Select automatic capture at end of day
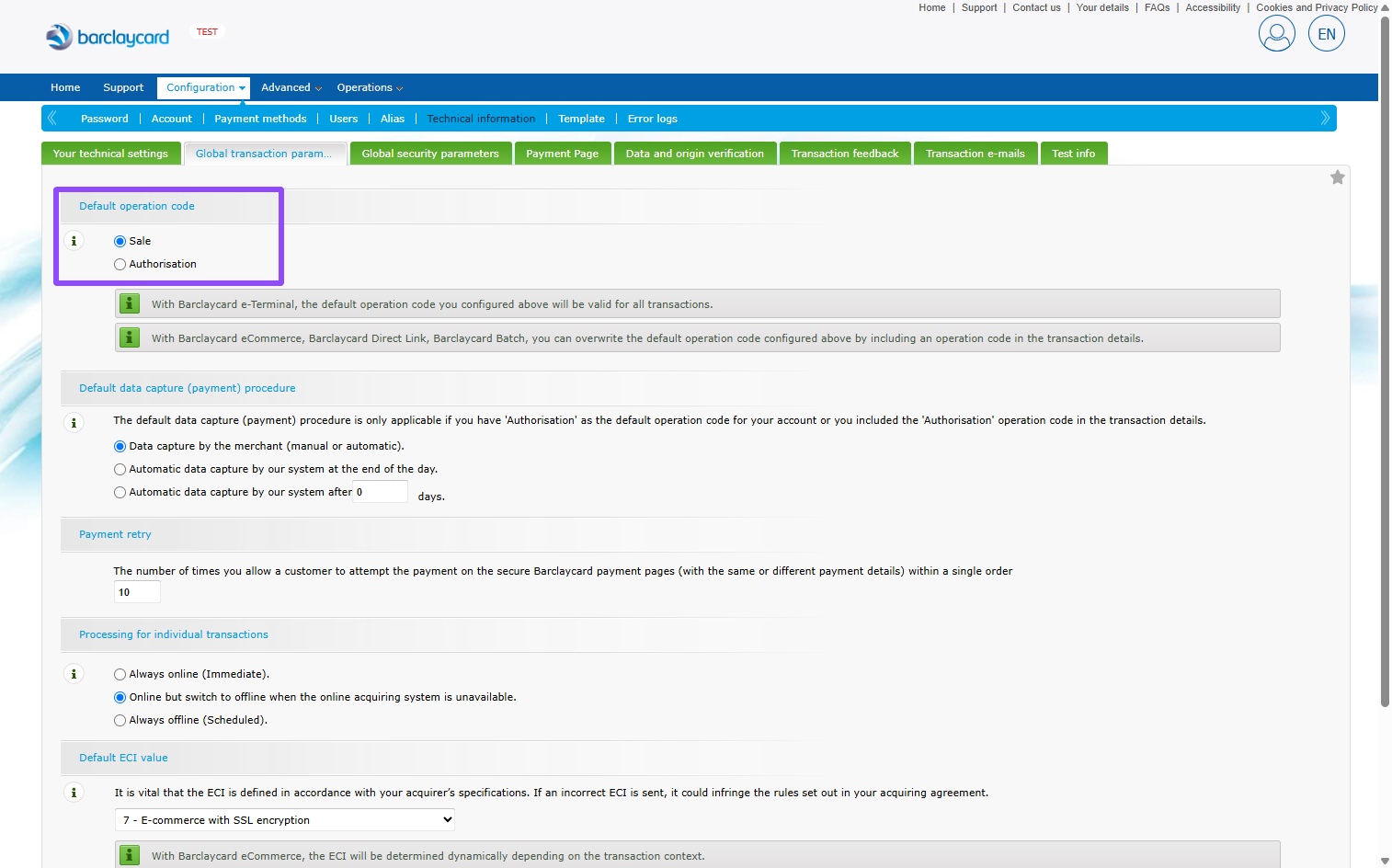Viewport: 1392px width, 868px height. click(x=120, y=469)
